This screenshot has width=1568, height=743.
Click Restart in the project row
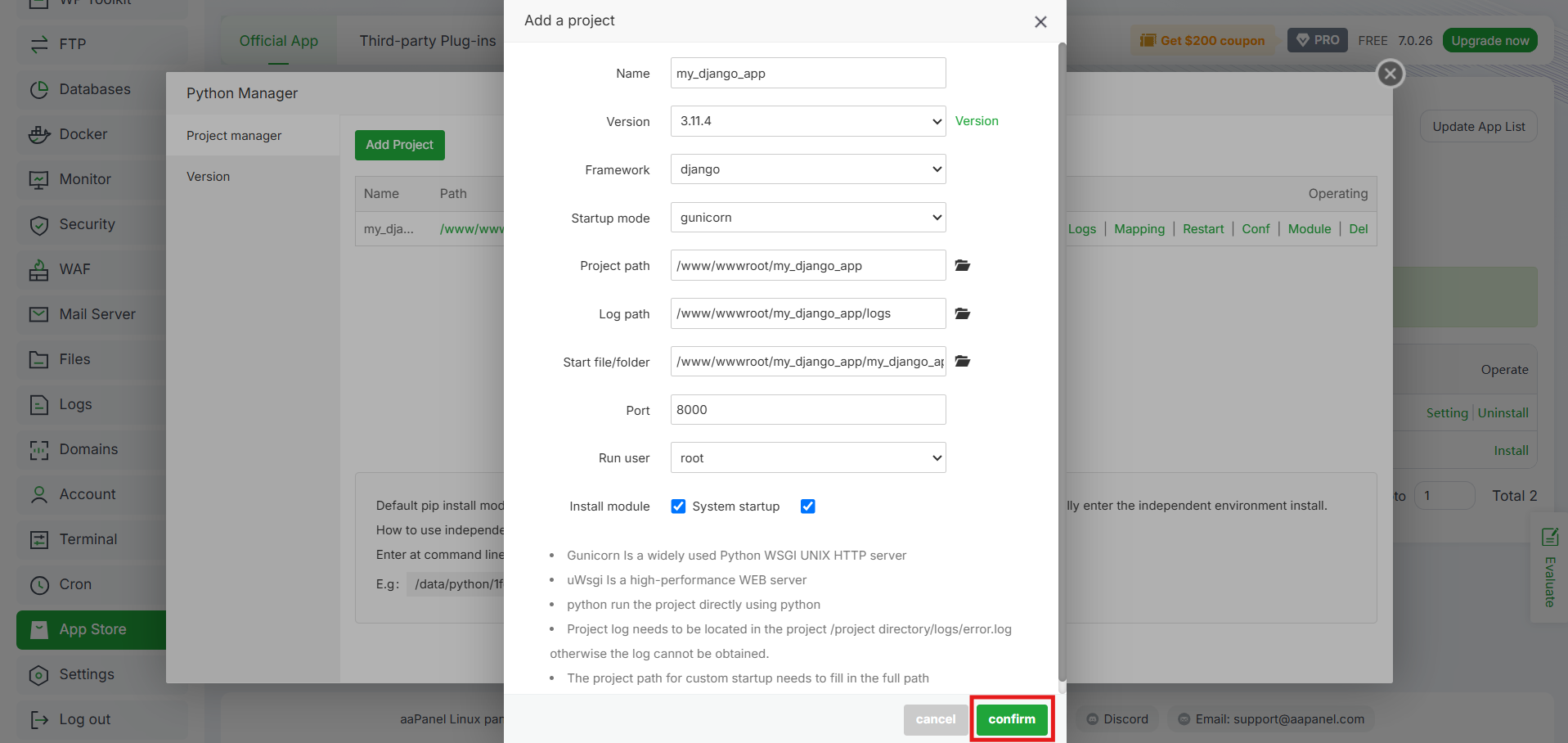coord(1203,229)
